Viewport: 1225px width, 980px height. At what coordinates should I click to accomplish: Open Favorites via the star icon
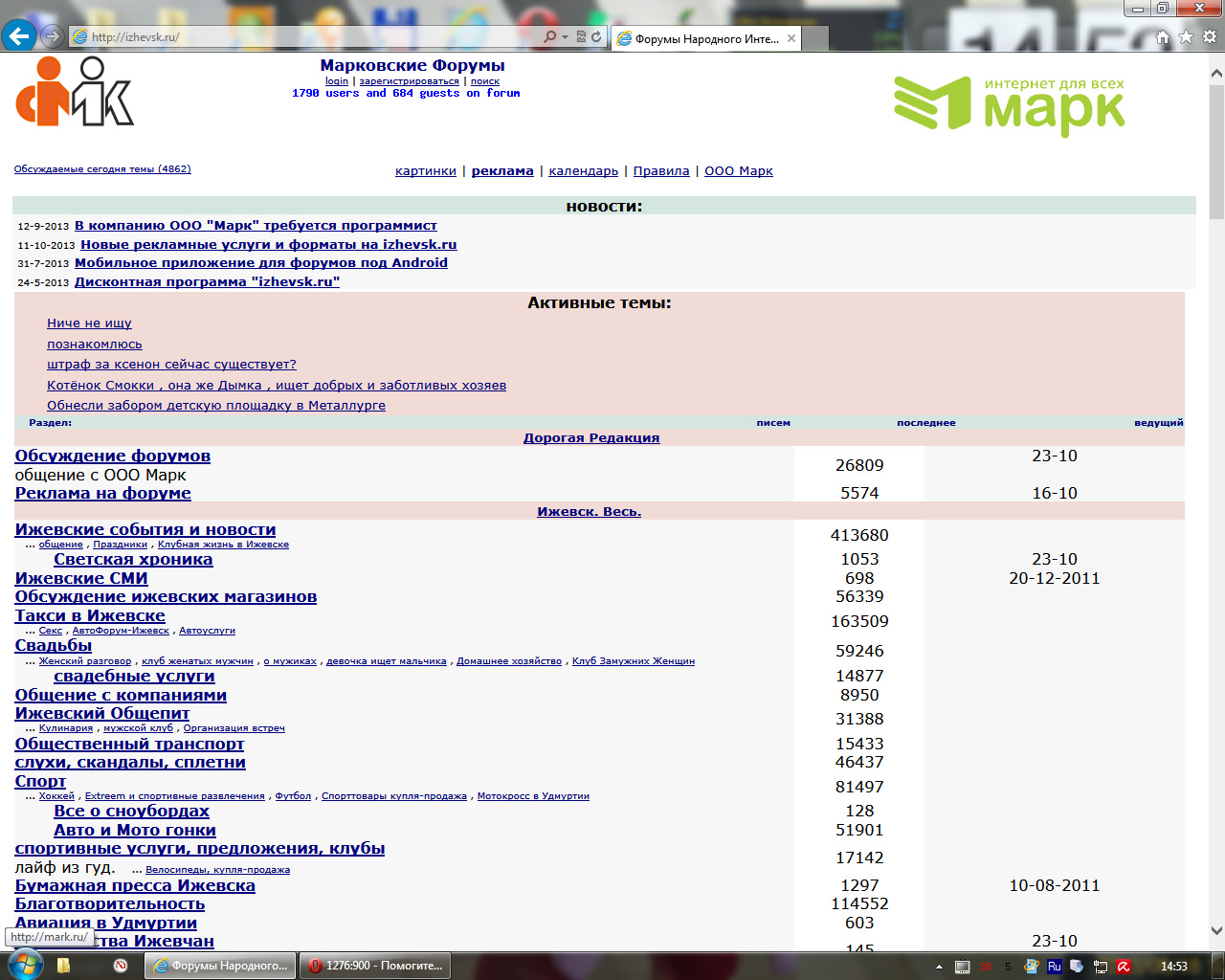coord(1186,36)
